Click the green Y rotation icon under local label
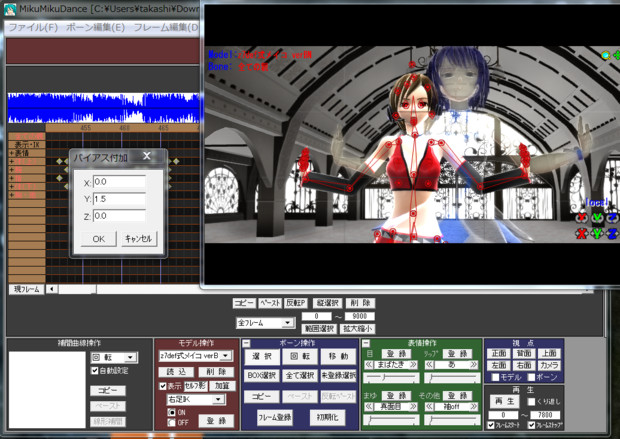 click(x=597, y=217)
